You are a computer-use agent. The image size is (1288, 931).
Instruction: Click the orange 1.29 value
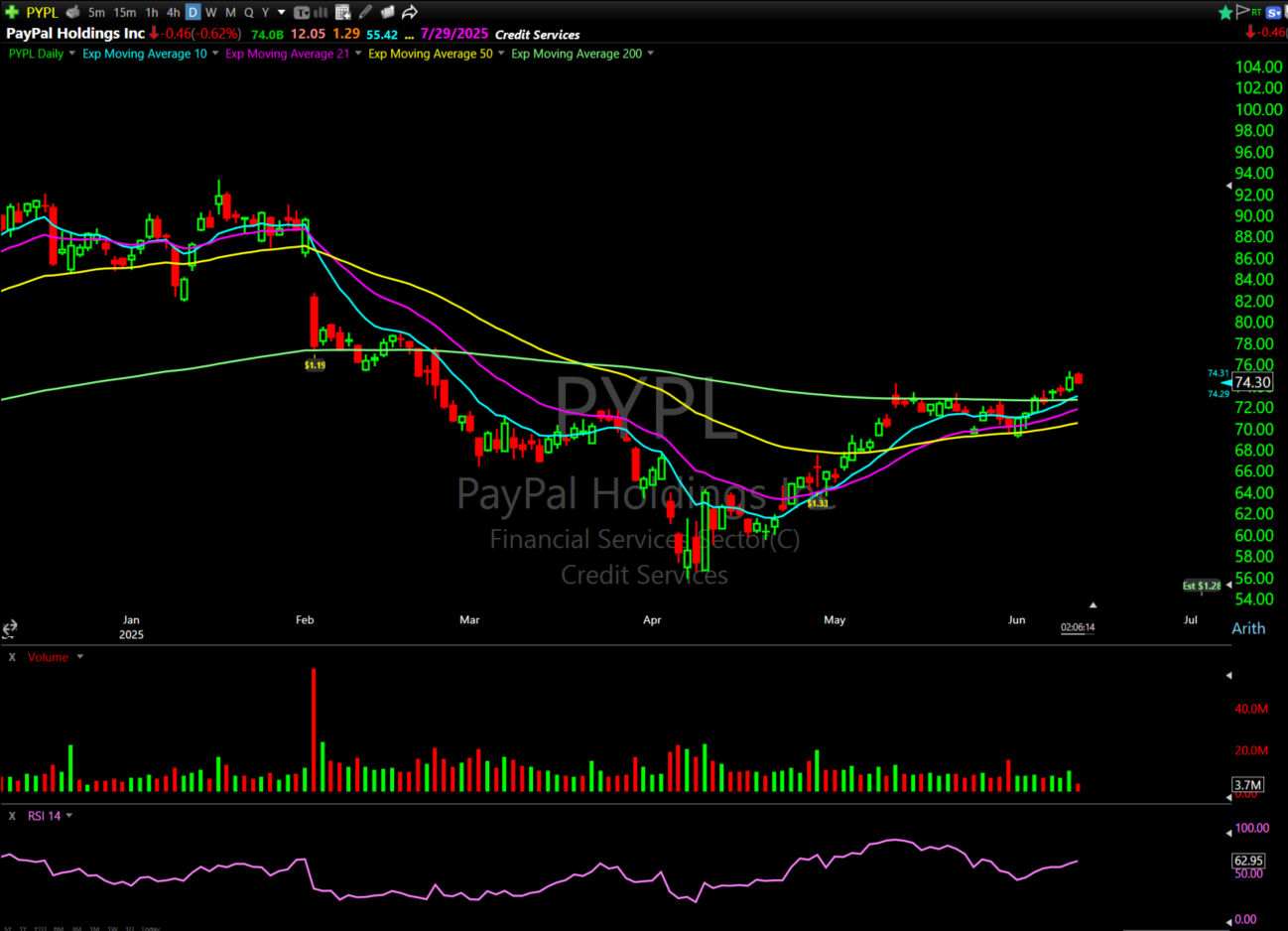point(346,34)
